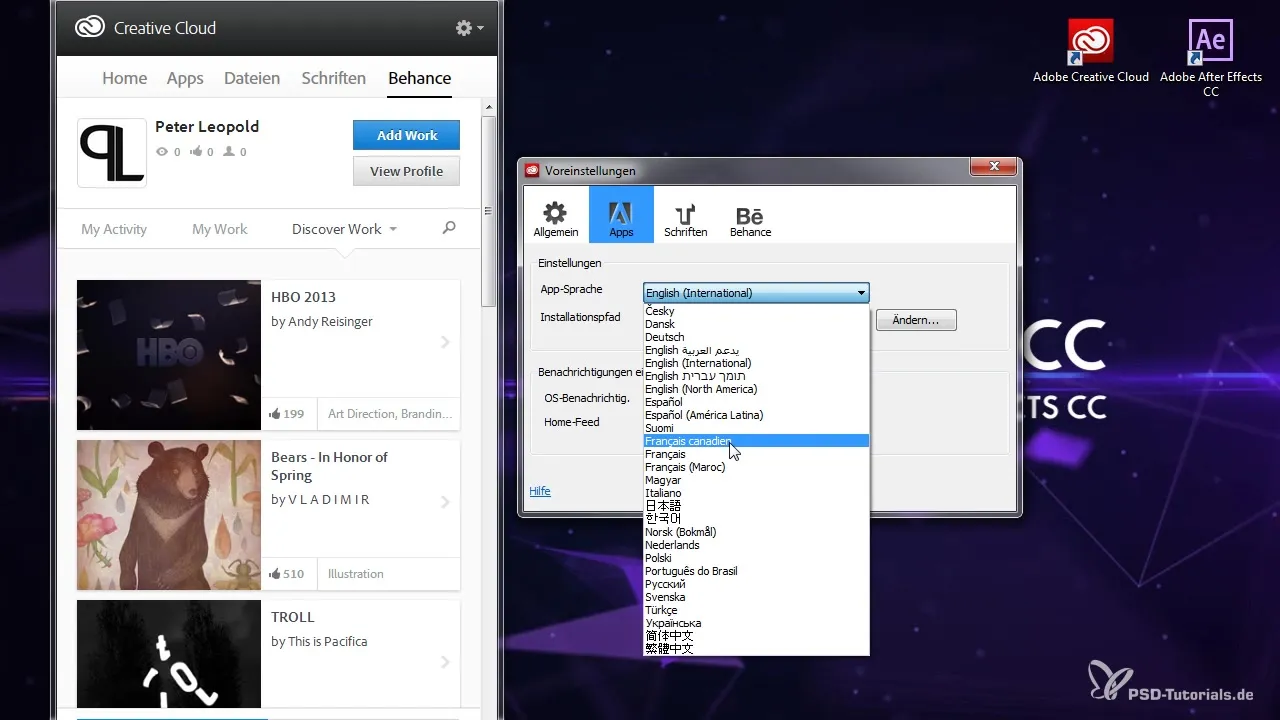Open the Bears illustration thumbnail
The height and width of the screenshot is (720, 1280).
point(169,515)
